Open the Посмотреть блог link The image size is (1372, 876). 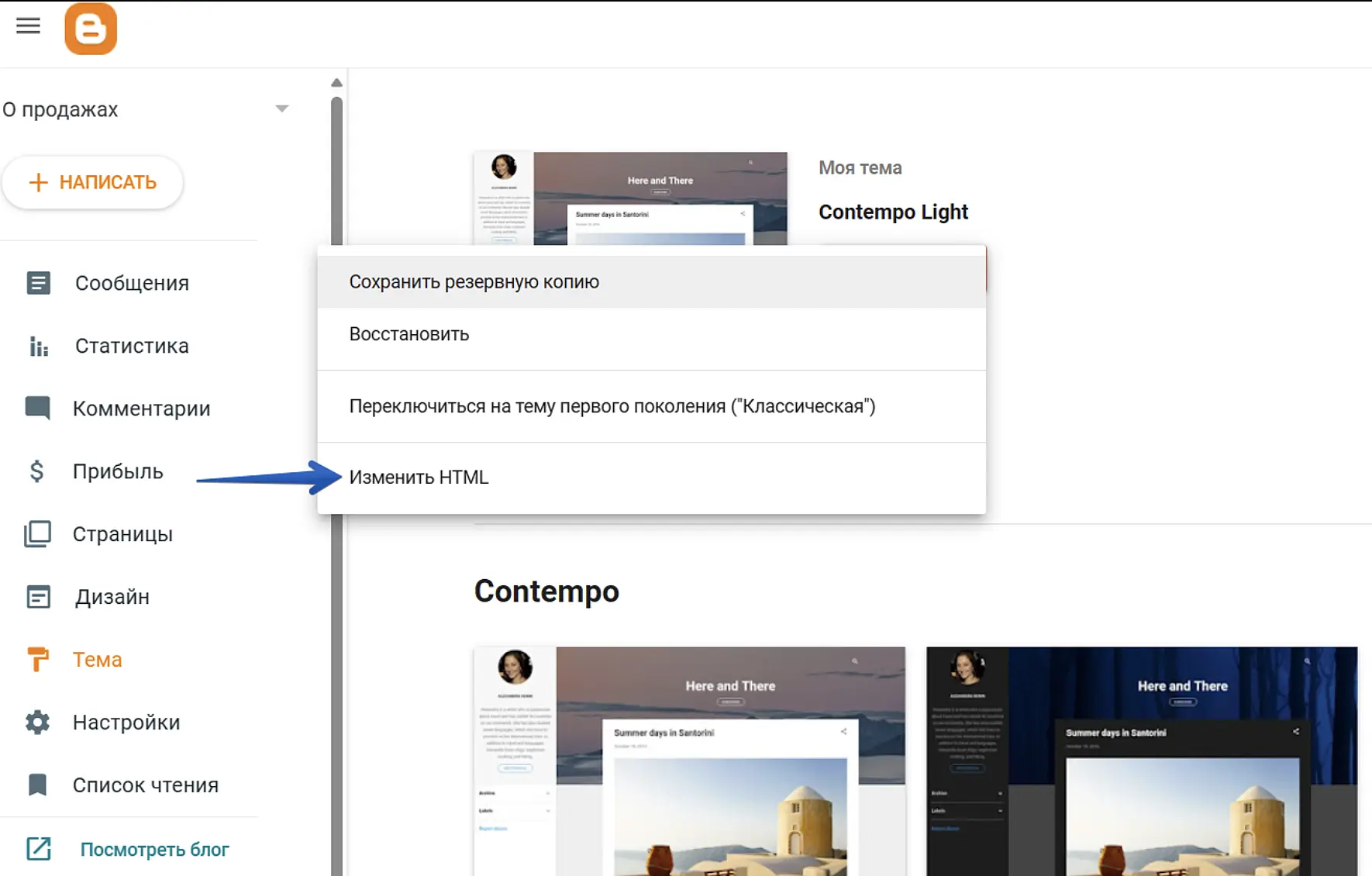pyautogui.click(x=154, y=850)
